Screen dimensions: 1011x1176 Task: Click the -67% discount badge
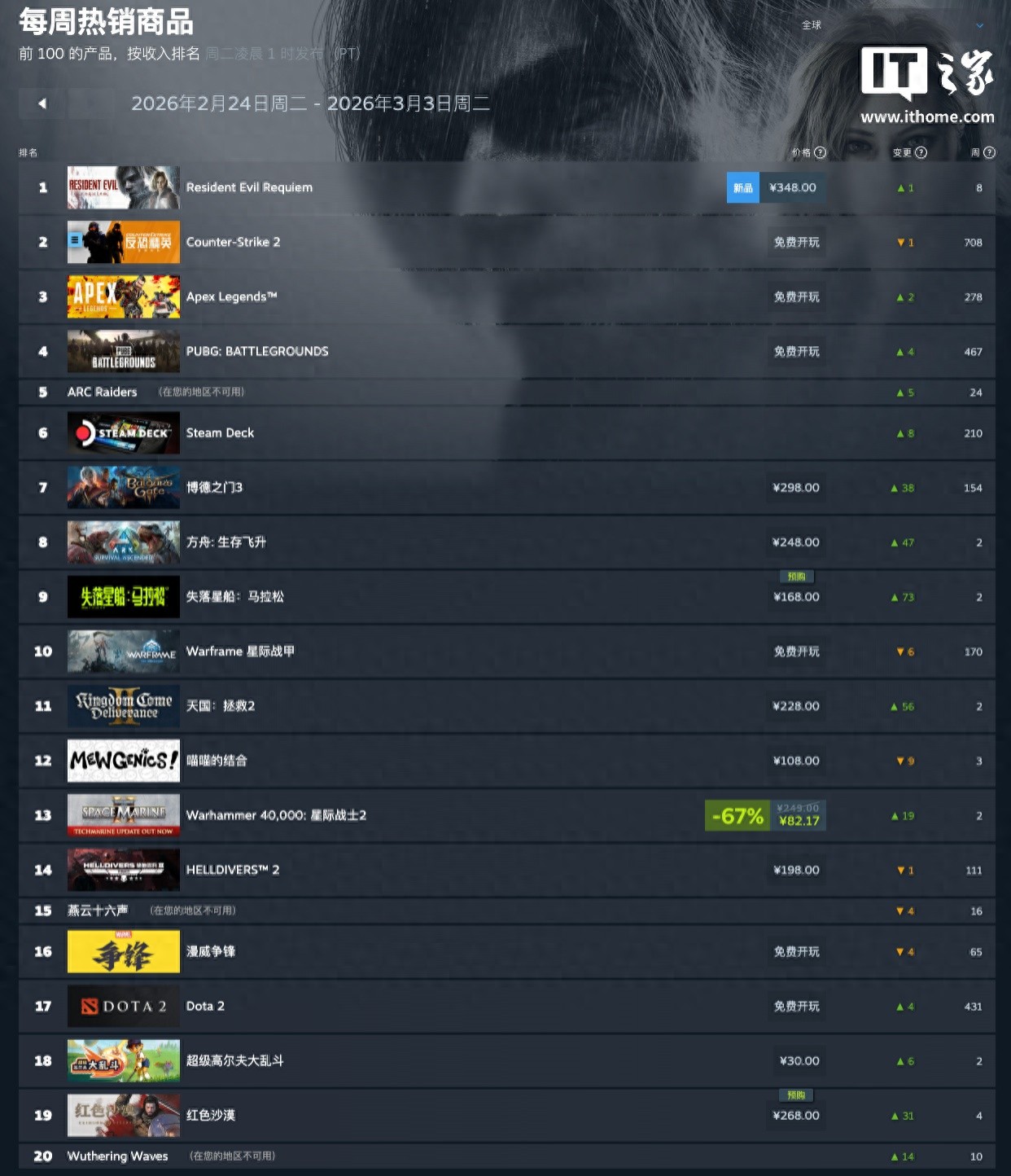737,815
